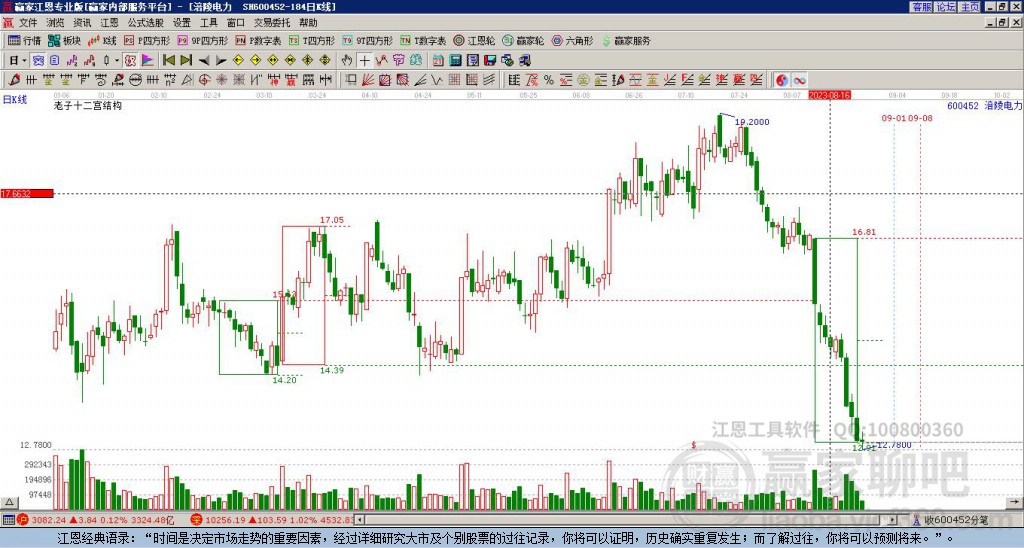Open the 板块 sector view
The width and height of the screenshot is (1024, 548).
[65, 40]
